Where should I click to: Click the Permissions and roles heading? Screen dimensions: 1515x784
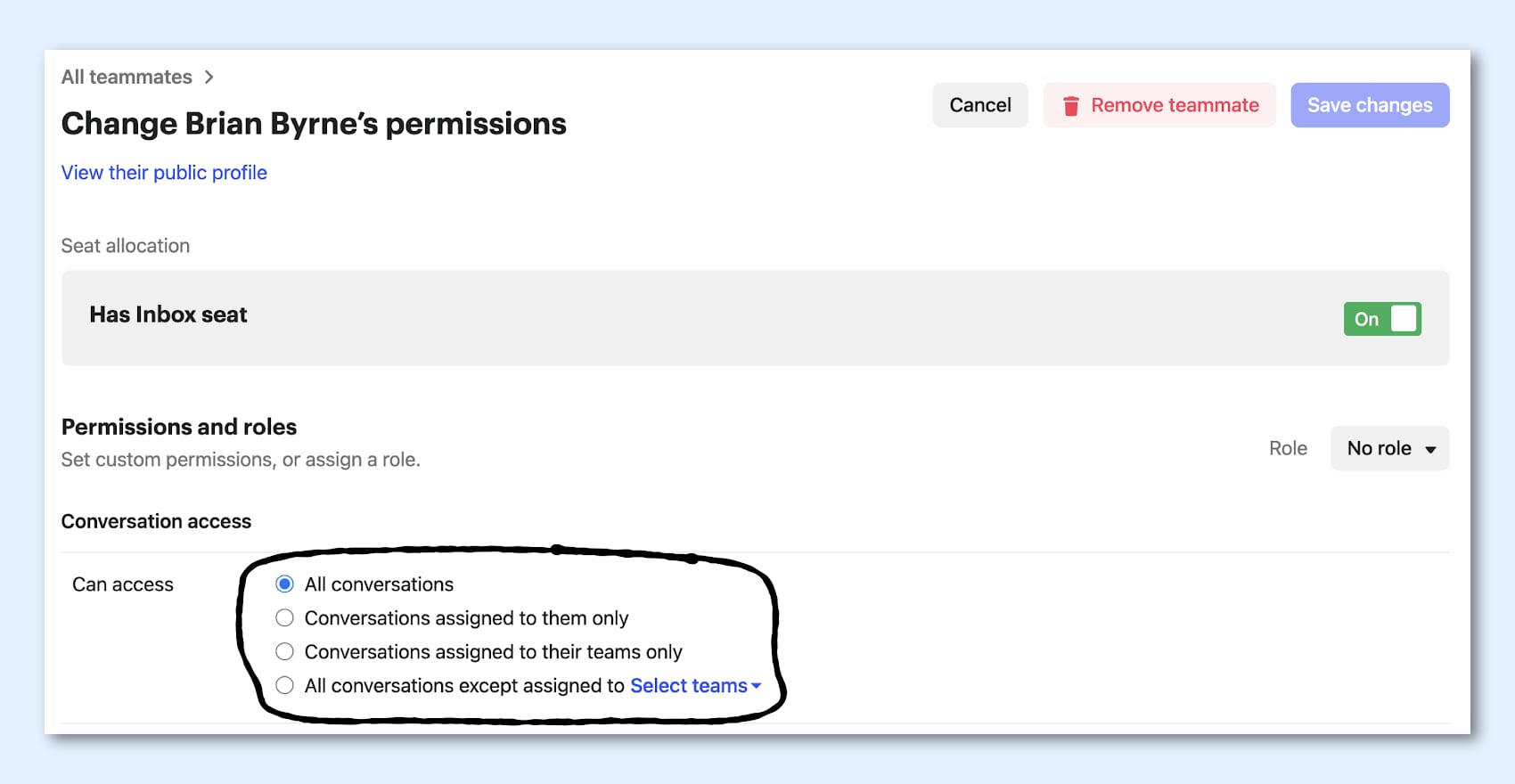point(179,427)
